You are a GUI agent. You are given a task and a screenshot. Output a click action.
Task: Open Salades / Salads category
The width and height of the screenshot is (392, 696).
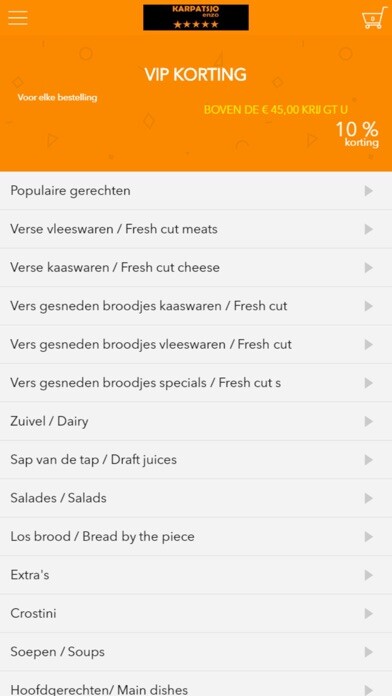[x=196, y=498]
